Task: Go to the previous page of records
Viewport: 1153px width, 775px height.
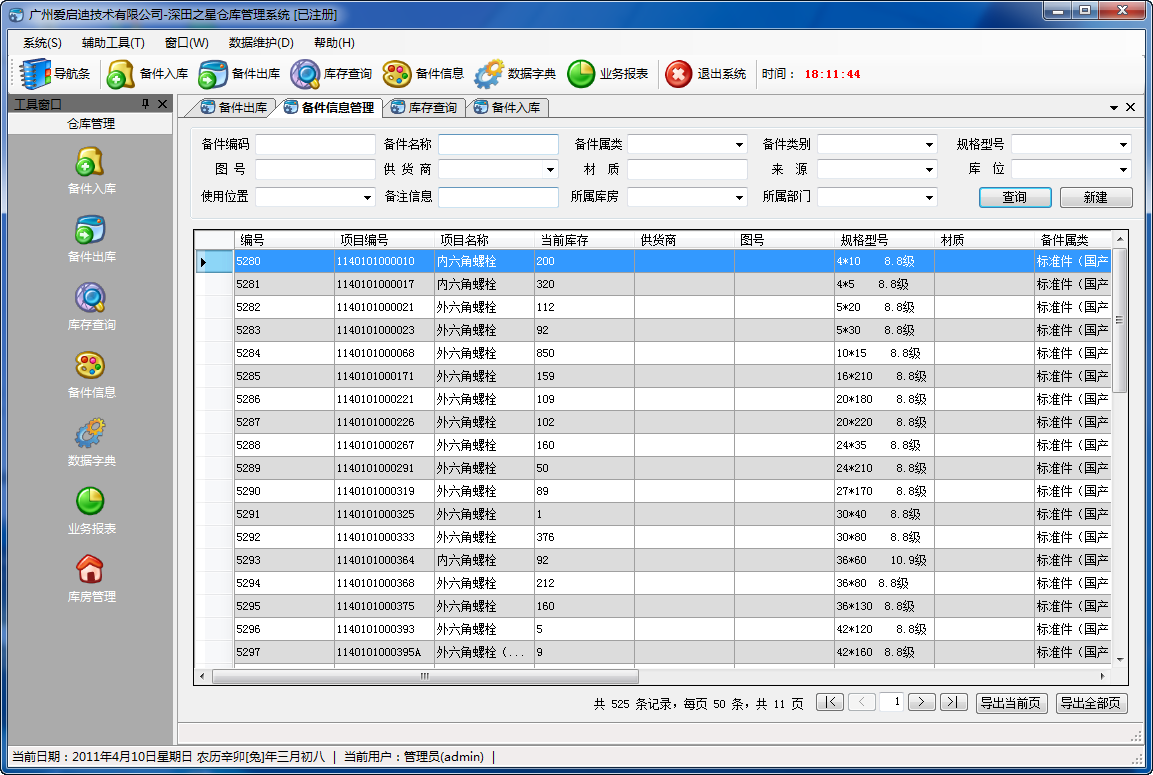Action: pos(861,702)
